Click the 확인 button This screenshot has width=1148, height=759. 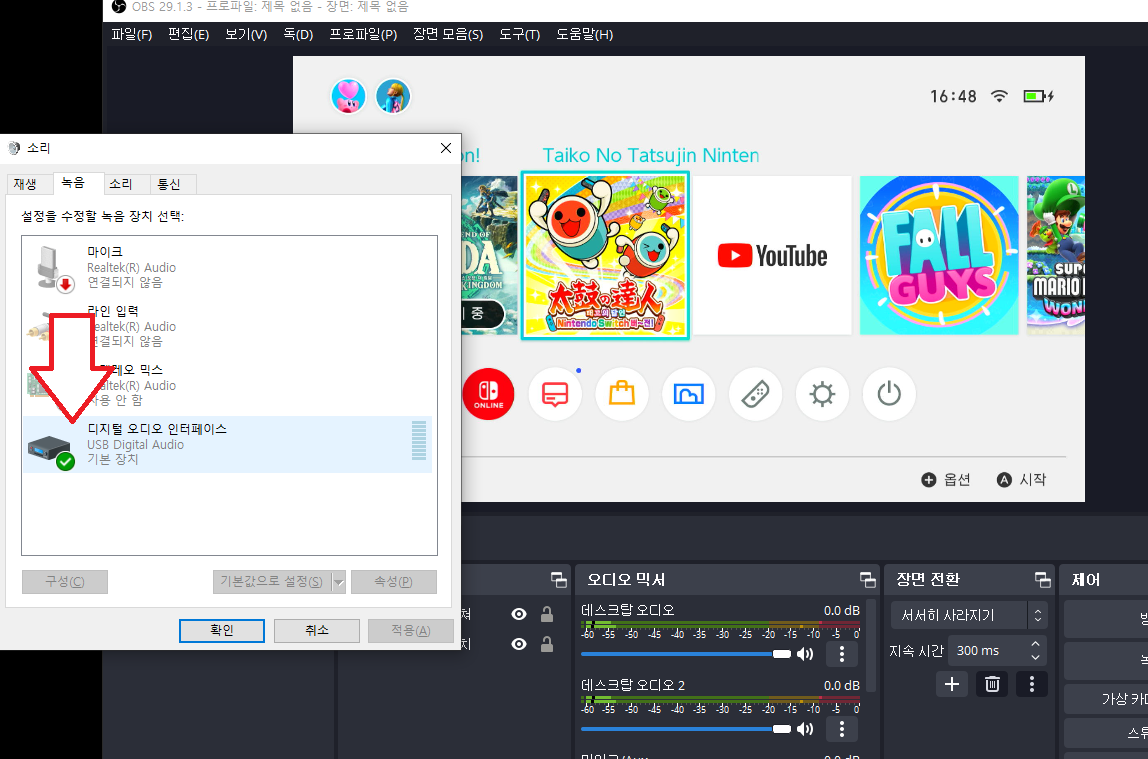[x=222, y=630]
